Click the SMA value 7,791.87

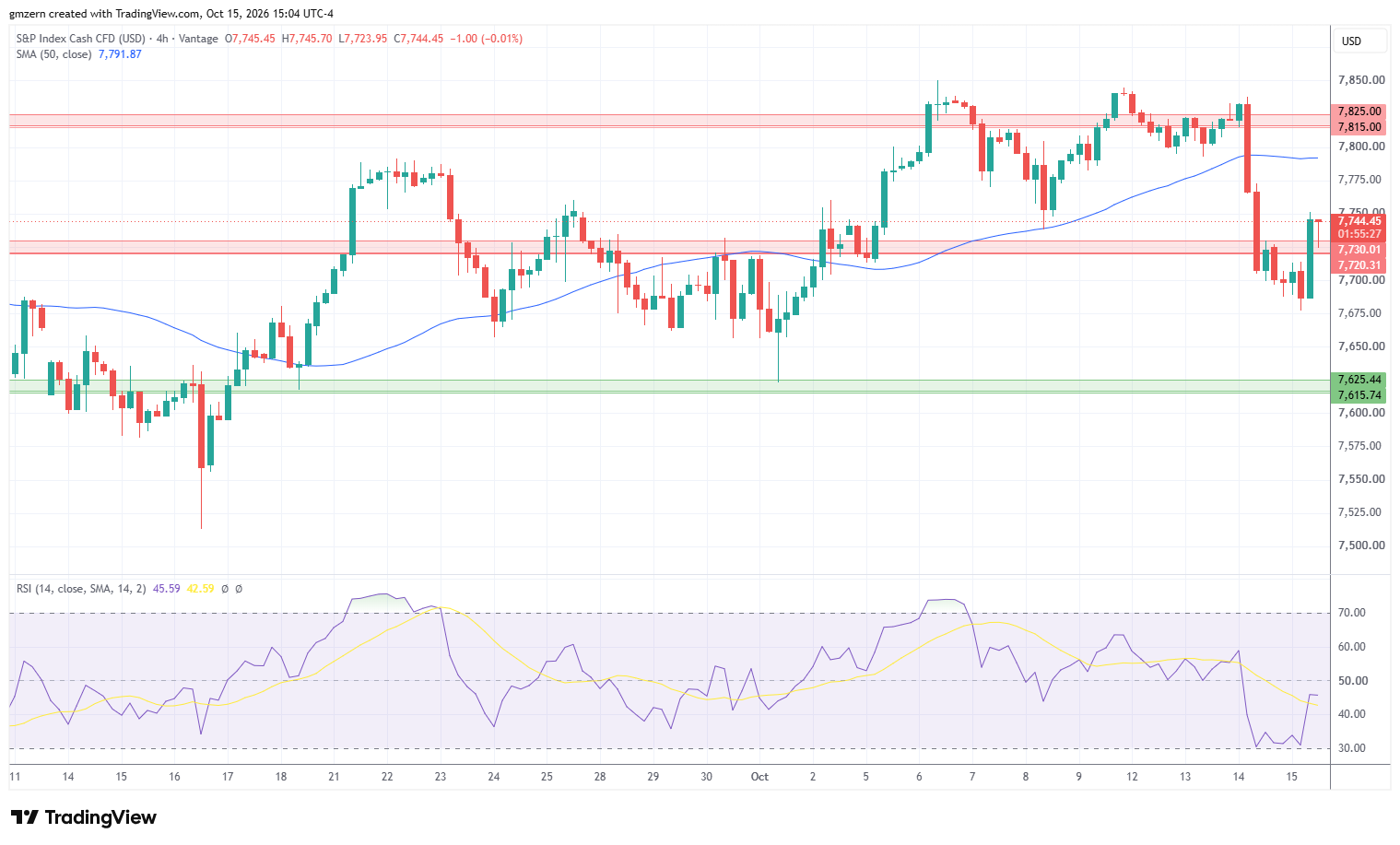[120, 54]
